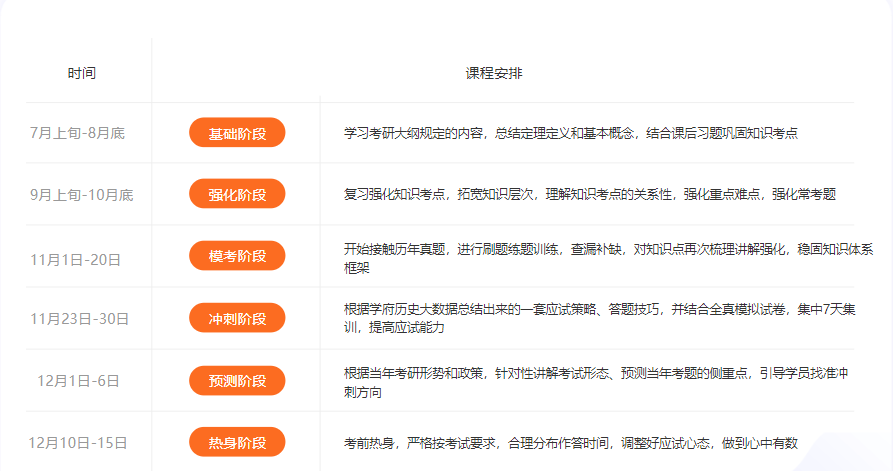Image resolution: width=893 pixels, height=471 pixels.
Task: Open the 模考阶段 stage button
Action: pyautogui.click(x=237, y=257)
